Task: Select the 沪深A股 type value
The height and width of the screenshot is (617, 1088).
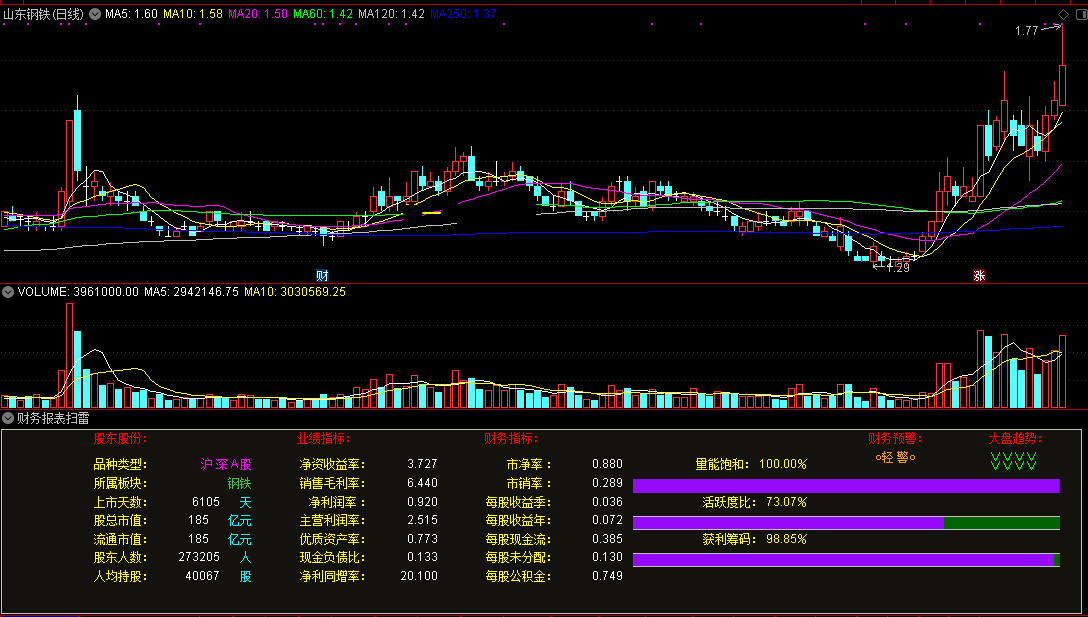Action: 226,464
